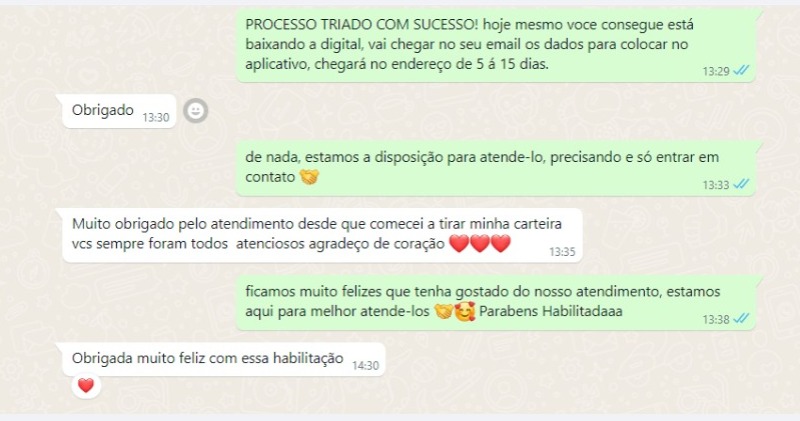The height and width of the screenshot is (421, 800).
Task: Select the 'Obrigado' message bubble
Action: [x=119, y=111]
